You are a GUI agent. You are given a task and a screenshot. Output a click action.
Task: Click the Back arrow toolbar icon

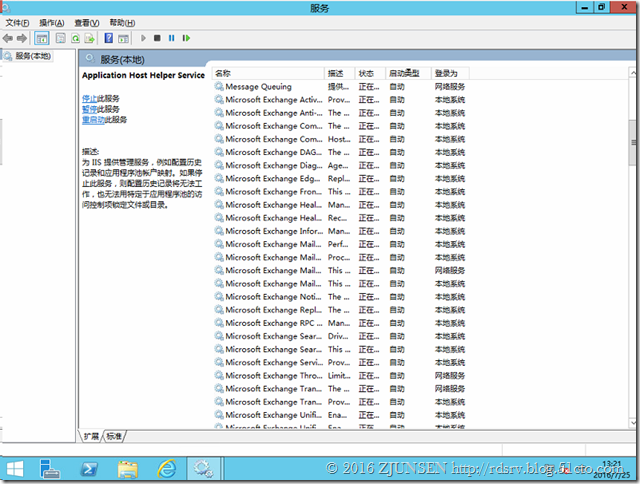tap(7, 38)
